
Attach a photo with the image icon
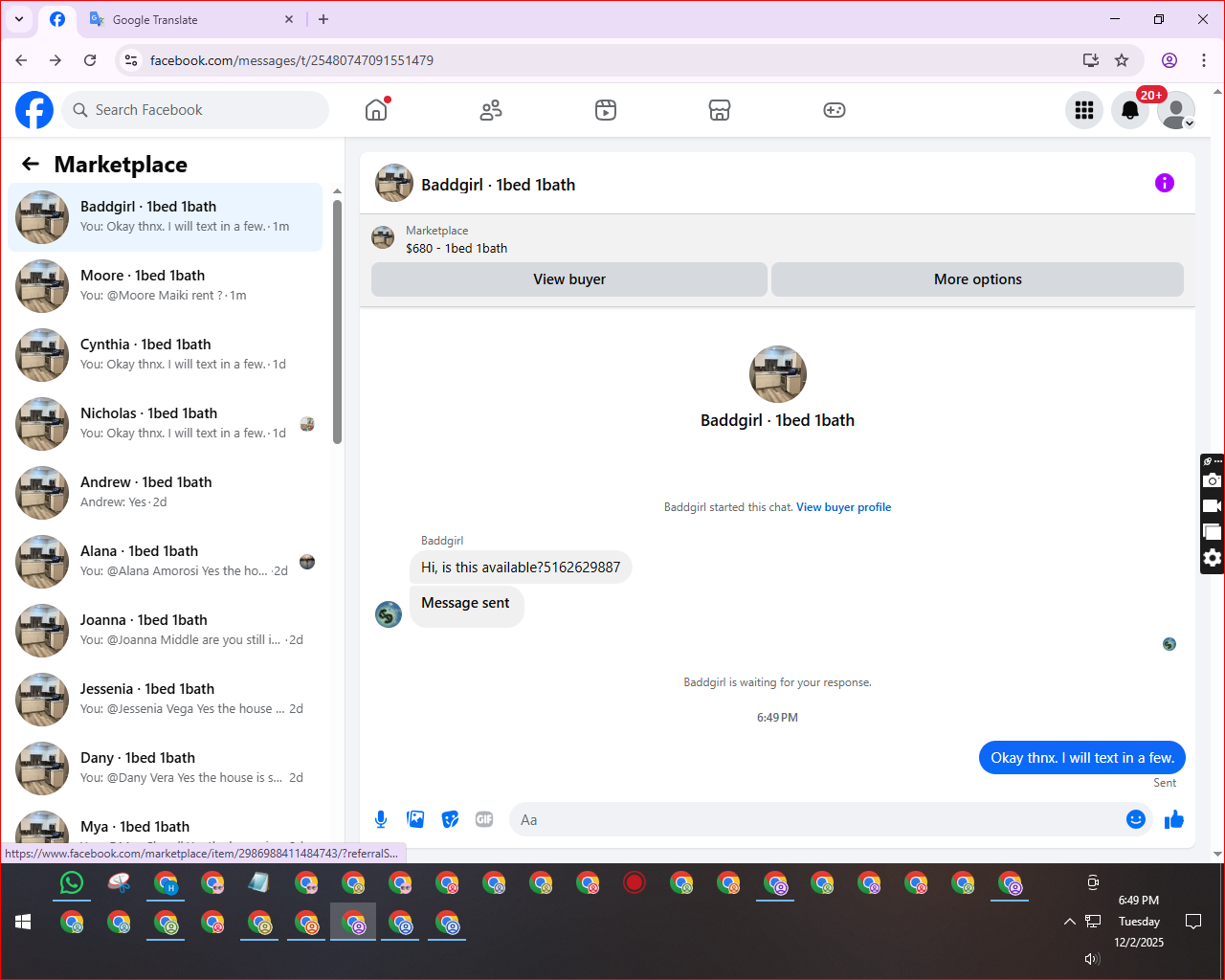415,819
